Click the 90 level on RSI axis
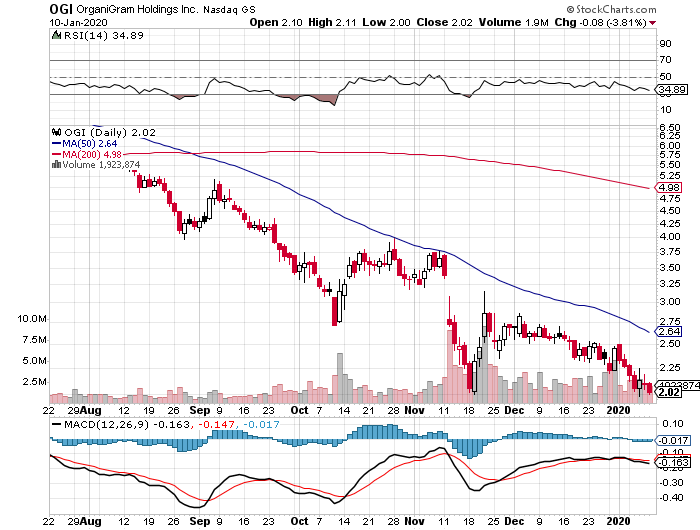Viewport: 700px width, 530px height. pos(665,44)
